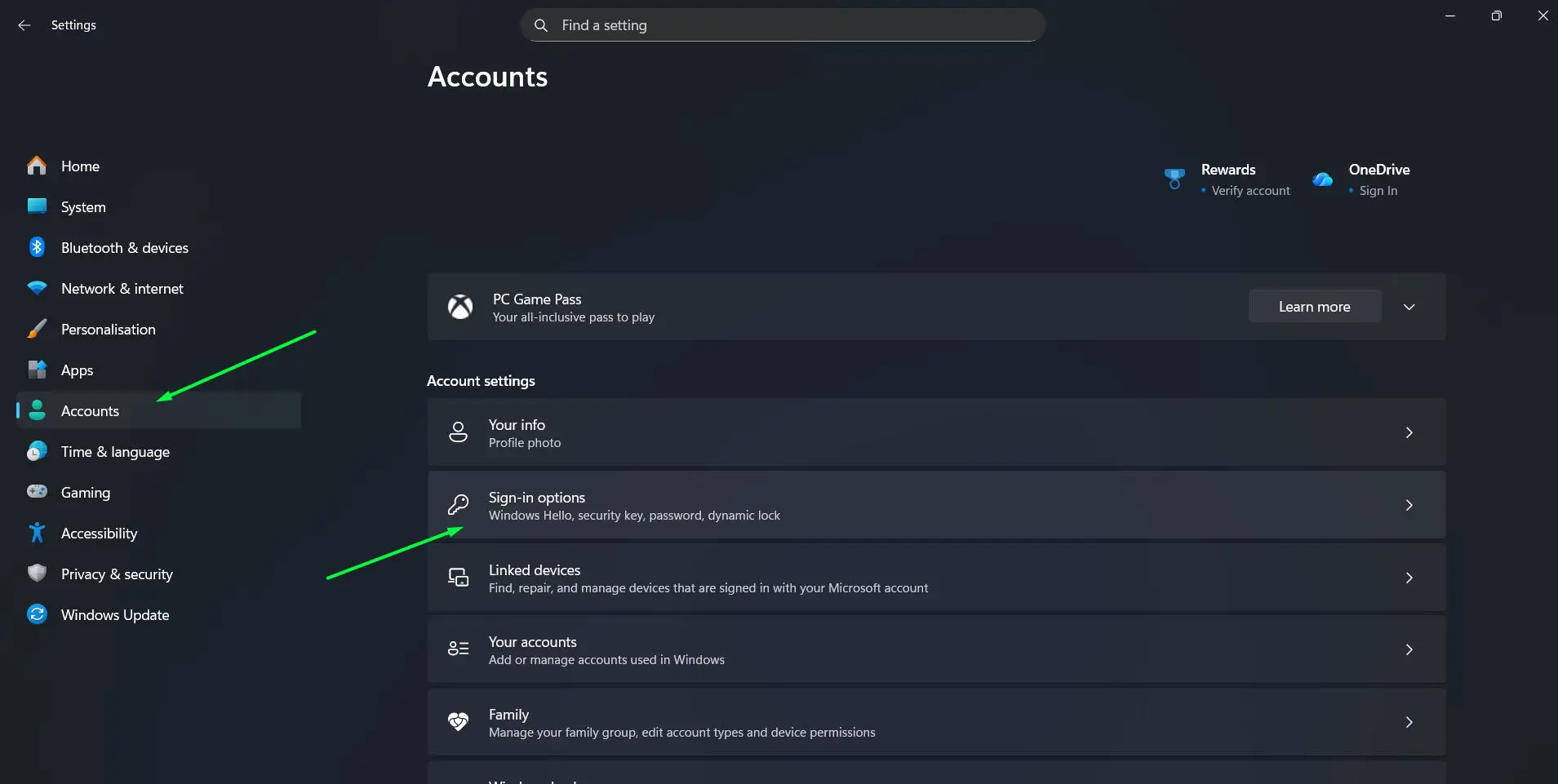Click the Home icon in the sidebar

pos(37,166)
